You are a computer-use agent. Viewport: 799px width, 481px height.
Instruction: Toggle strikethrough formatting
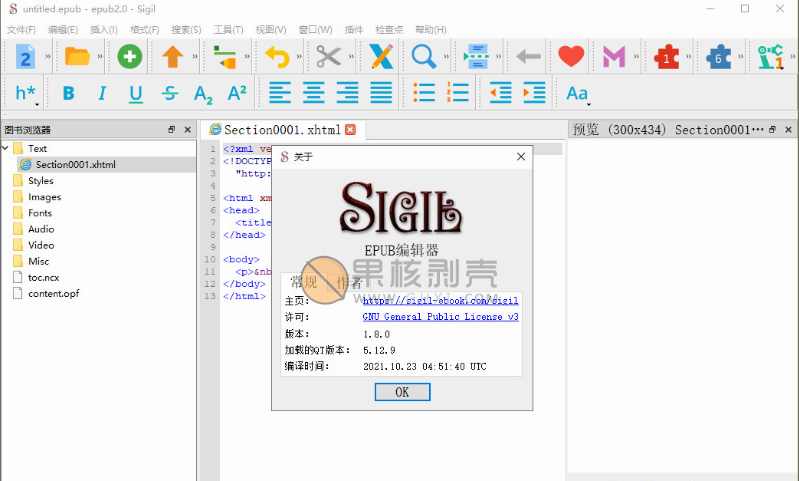170,93
